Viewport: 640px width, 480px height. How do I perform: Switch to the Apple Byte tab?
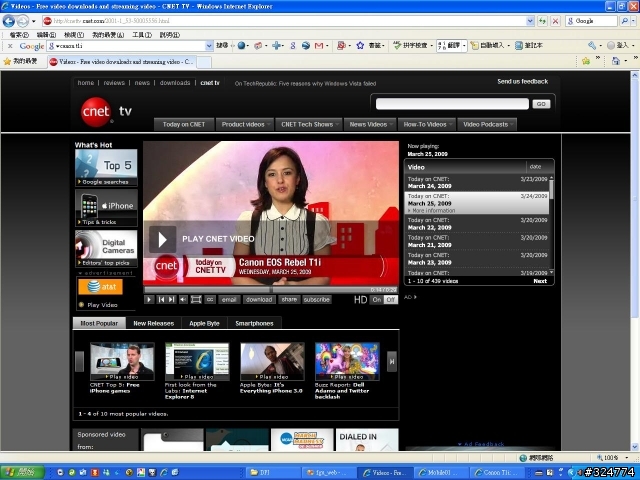click(x=204, y=323)
